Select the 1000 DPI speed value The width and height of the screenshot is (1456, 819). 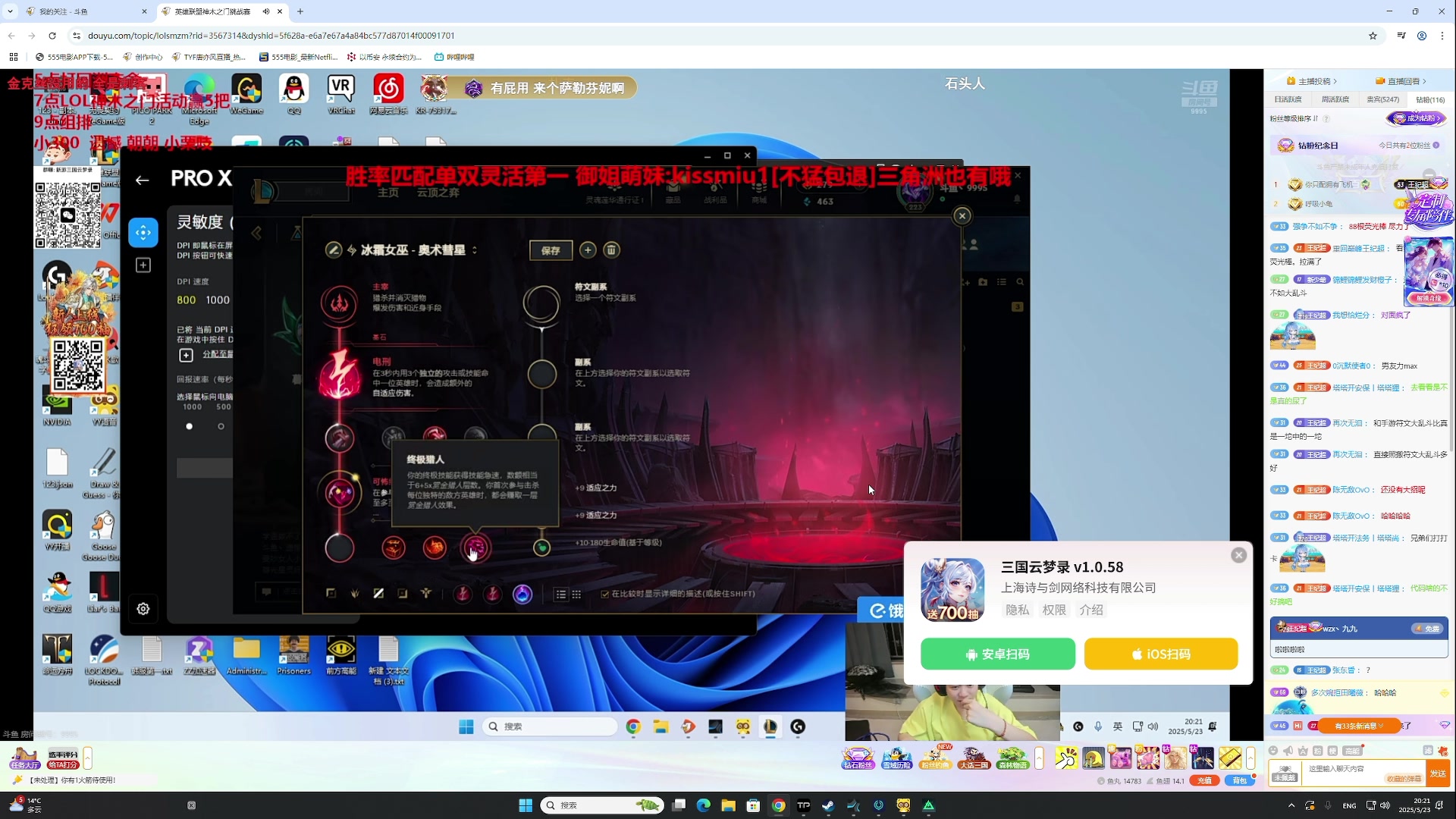218,300
